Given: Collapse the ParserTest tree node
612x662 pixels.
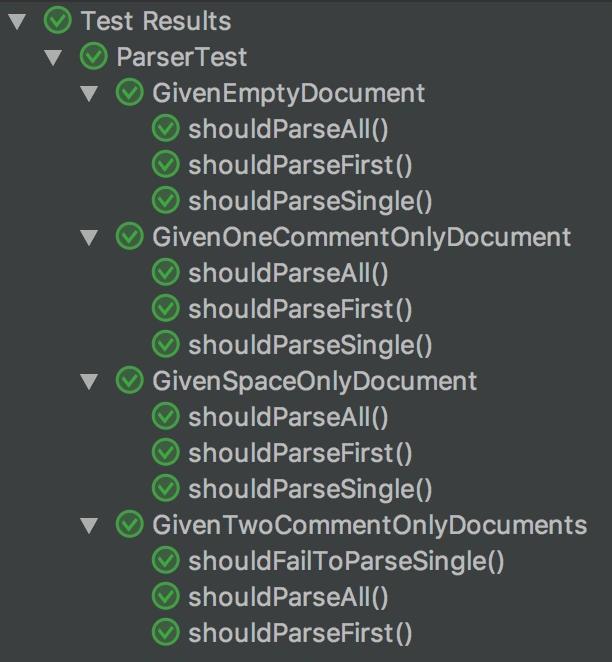Looking at the screenshot, I should tap(53, 58).
